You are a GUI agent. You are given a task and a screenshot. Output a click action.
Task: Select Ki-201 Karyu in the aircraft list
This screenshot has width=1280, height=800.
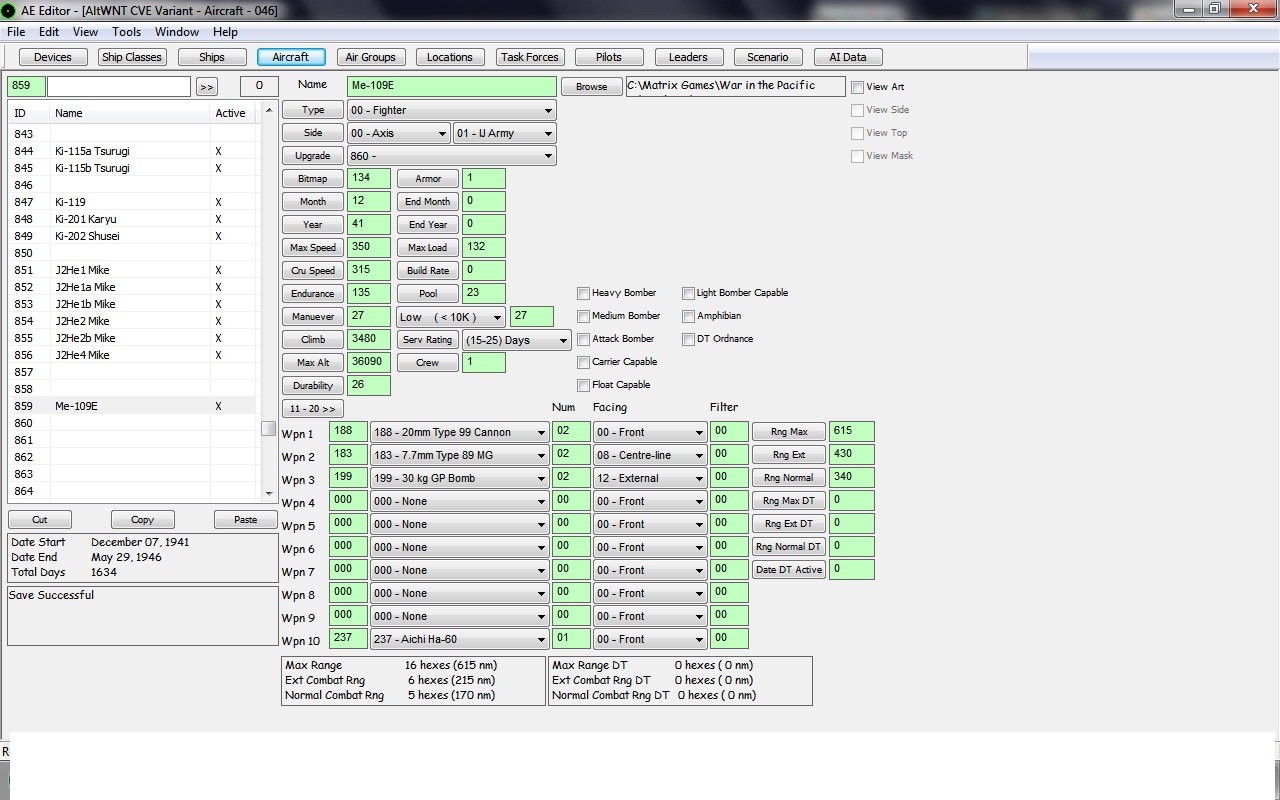coord(132,219)
